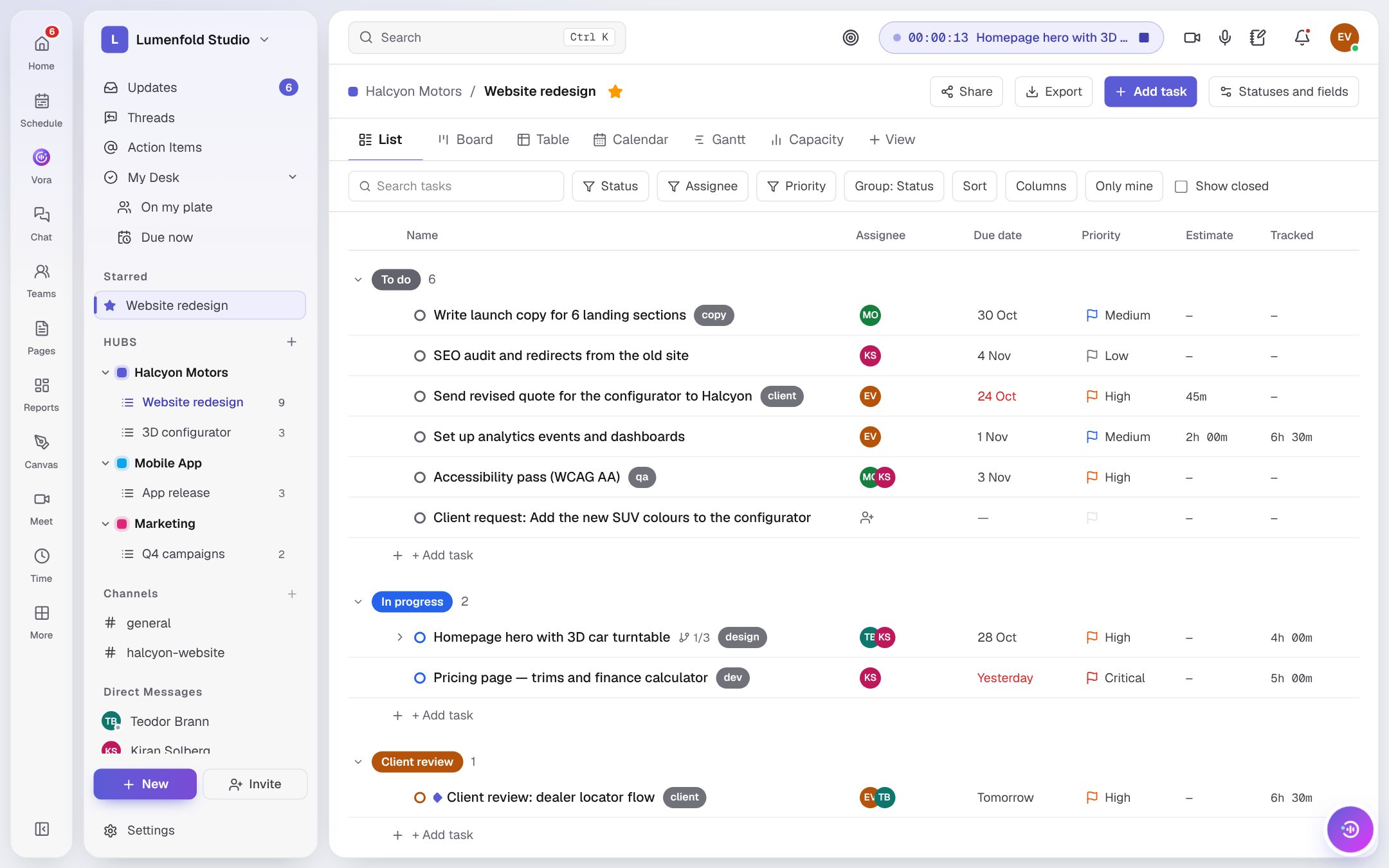Image resolution: width=1389 pixels, height=868 pixels.
Task: Assign someone to the SUV colours task
Action: (867, 518)
